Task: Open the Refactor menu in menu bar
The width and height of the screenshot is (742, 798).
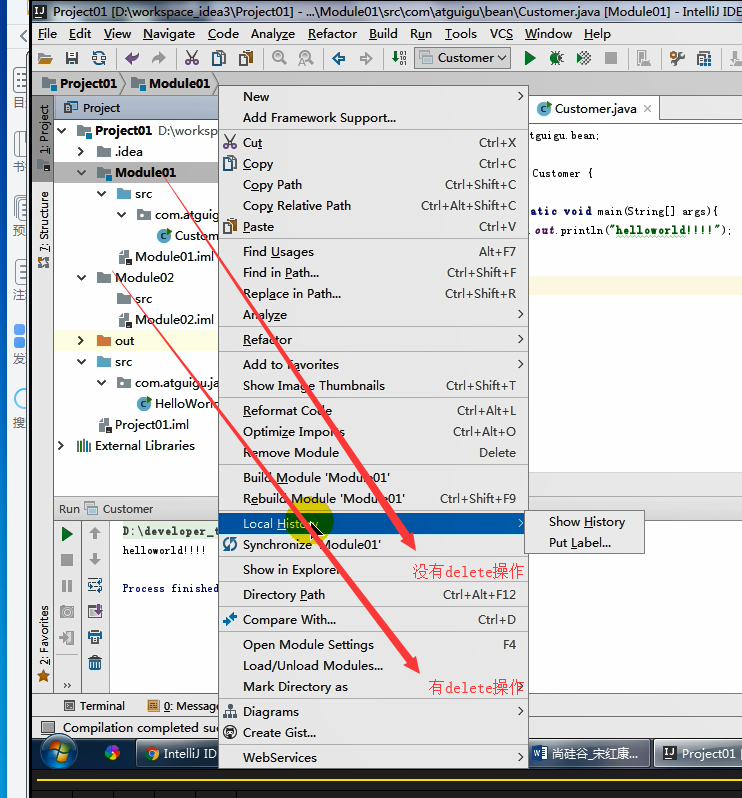Action: pyautogui.click(x=332, y=34)
